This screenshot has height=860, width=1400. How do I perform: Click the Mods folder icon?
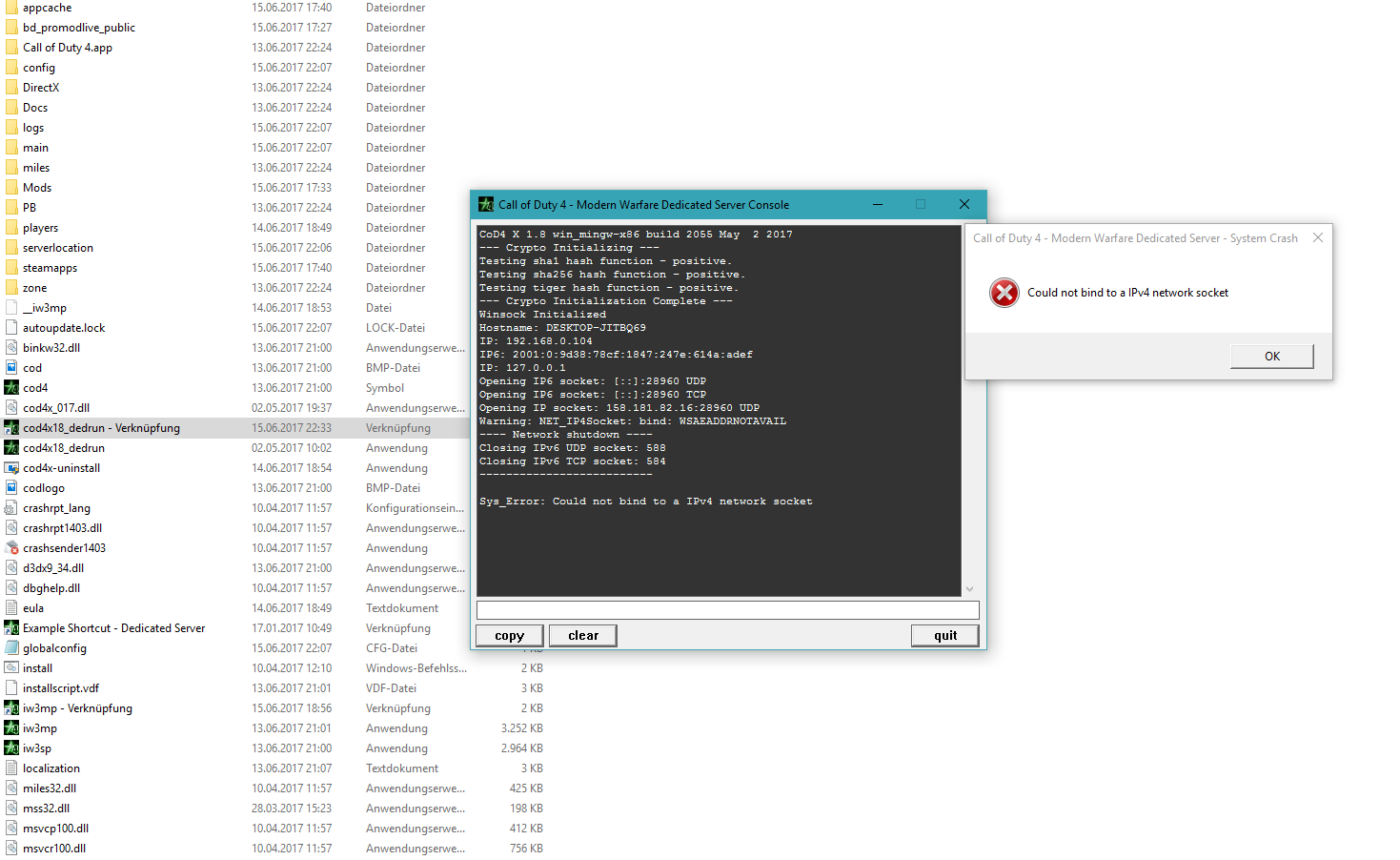pos(11,188)
